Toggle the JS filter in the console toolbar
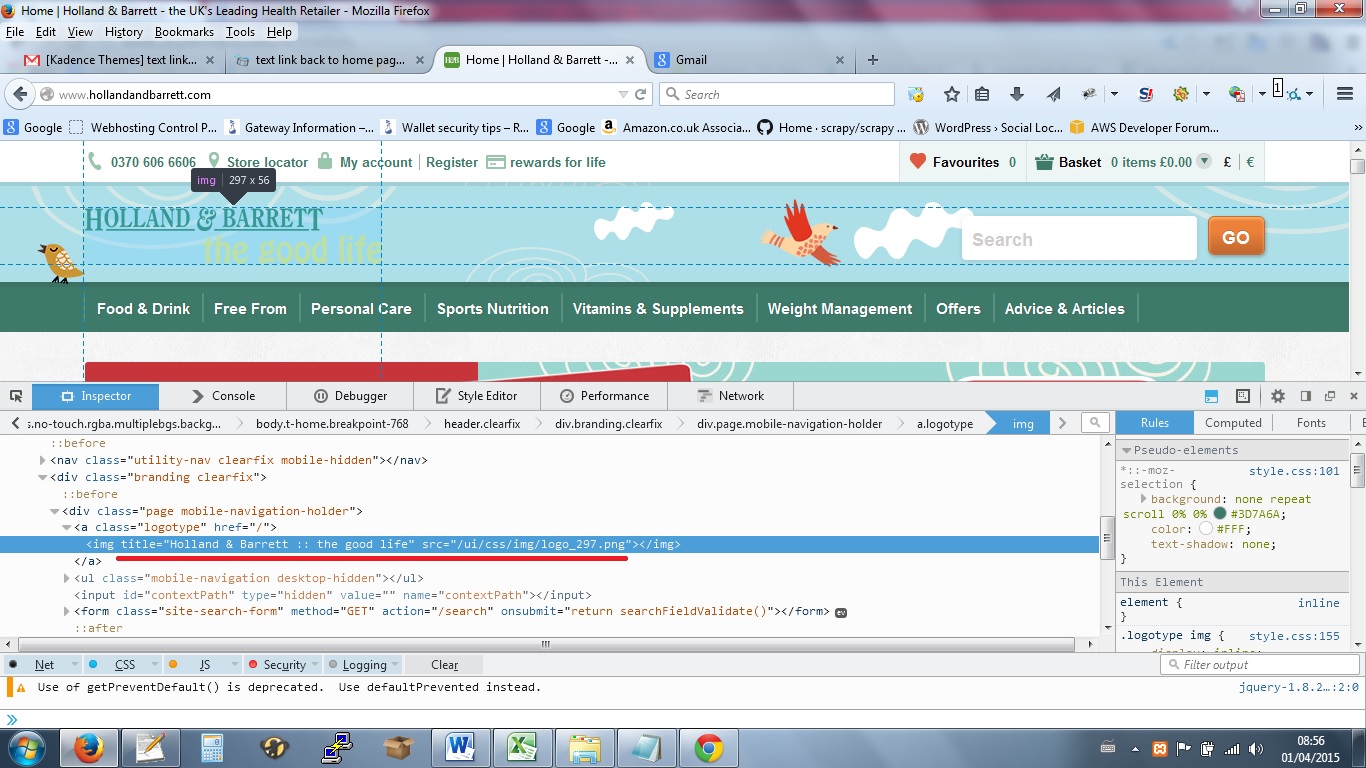The width and height of the screenshot is (1366, 768). (x=204, y=664)
